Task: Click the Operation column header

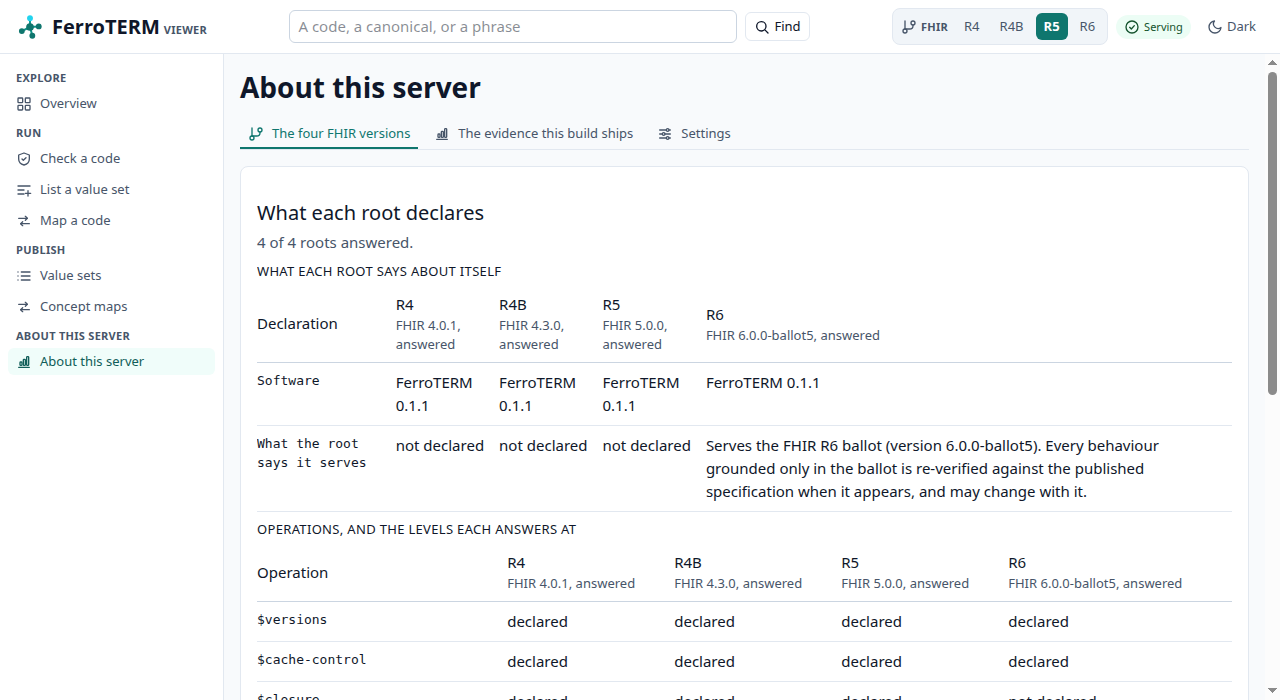Action: click(x=292, y=573)
